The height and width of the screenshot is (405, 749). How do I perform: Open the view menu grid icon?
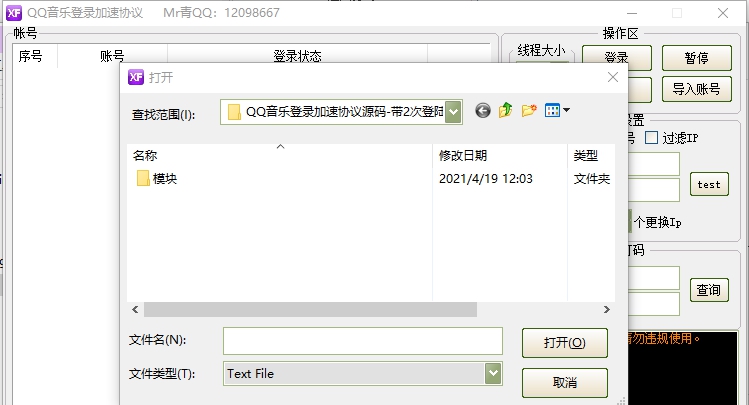(x=552, y=110)
